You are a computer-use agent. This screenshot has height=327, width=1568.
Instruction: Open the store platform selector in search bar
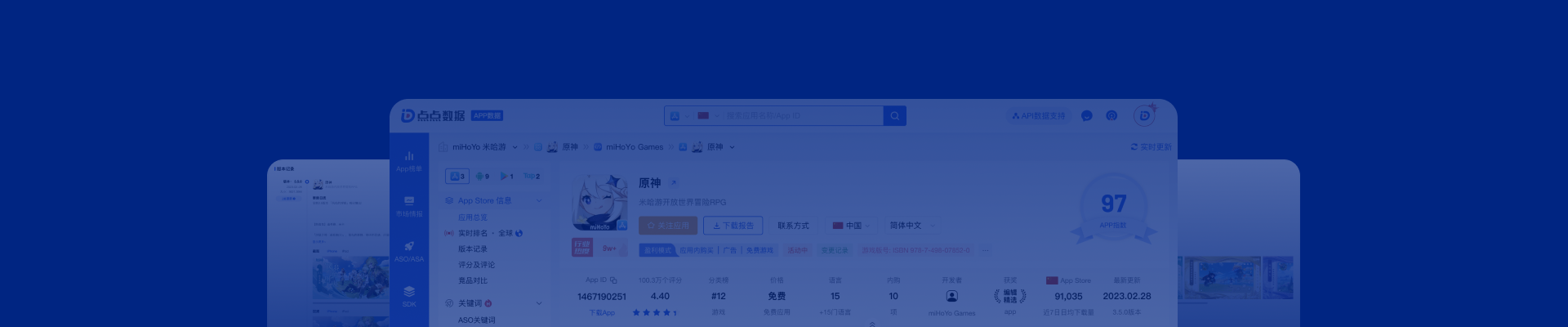click(679, 116)
